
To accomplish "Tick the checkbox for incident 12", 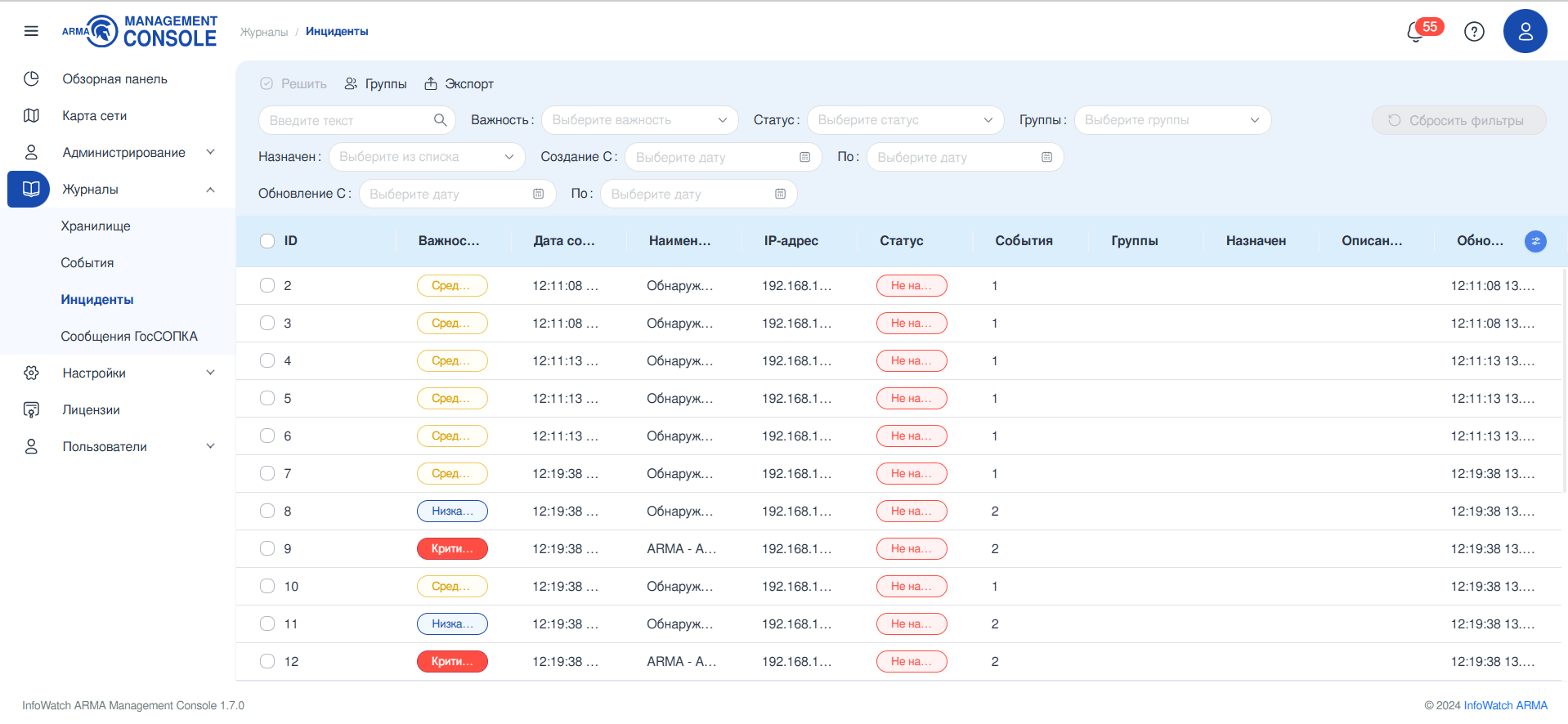I will (x=267, y=661).
